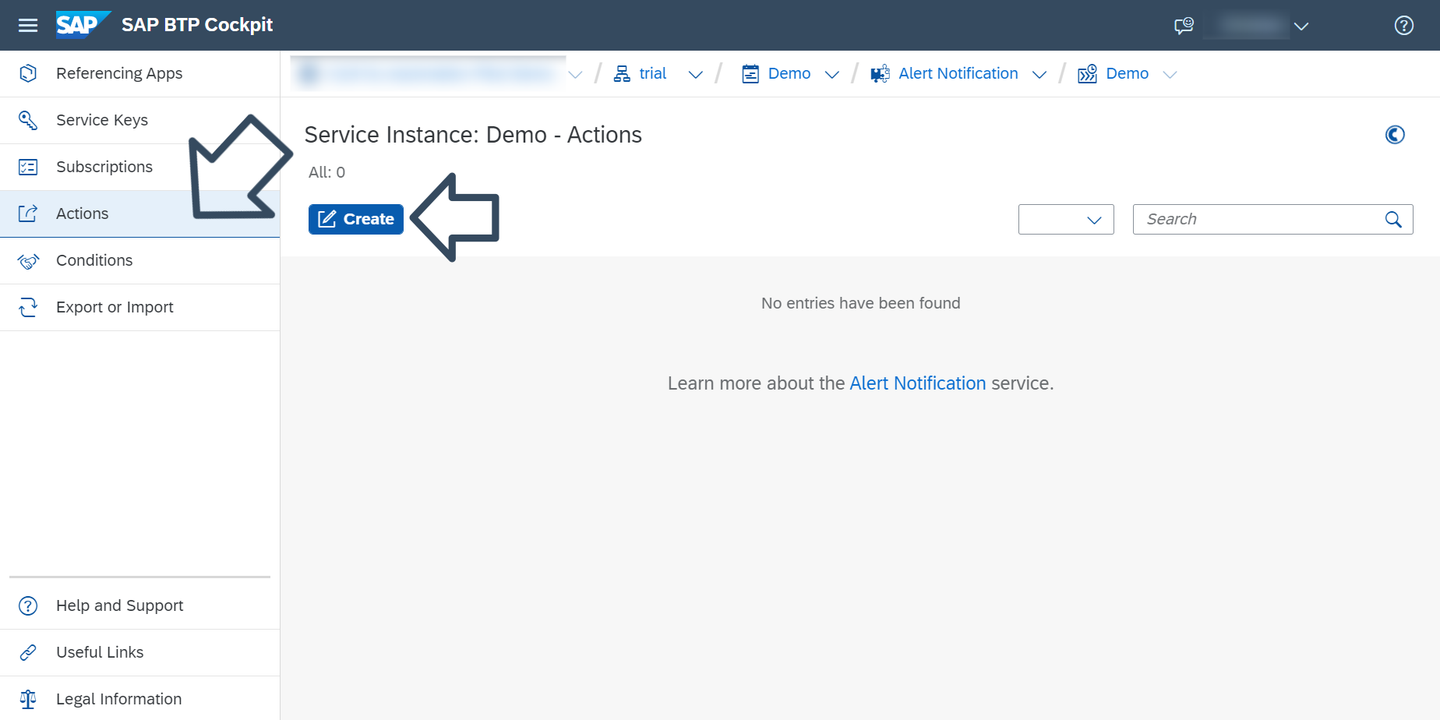Click the magnifier icon in the Search field
The height and width of the screenshot is (720, 1440).
coord(1394,220)
